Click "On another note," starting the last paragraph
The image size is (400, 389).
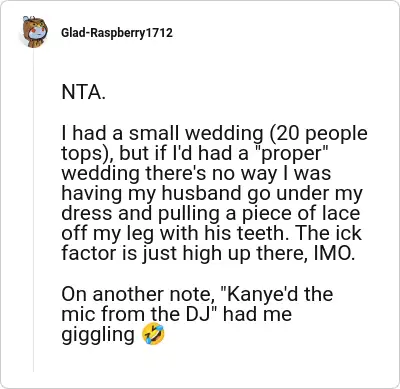click(x=139, y=295)
